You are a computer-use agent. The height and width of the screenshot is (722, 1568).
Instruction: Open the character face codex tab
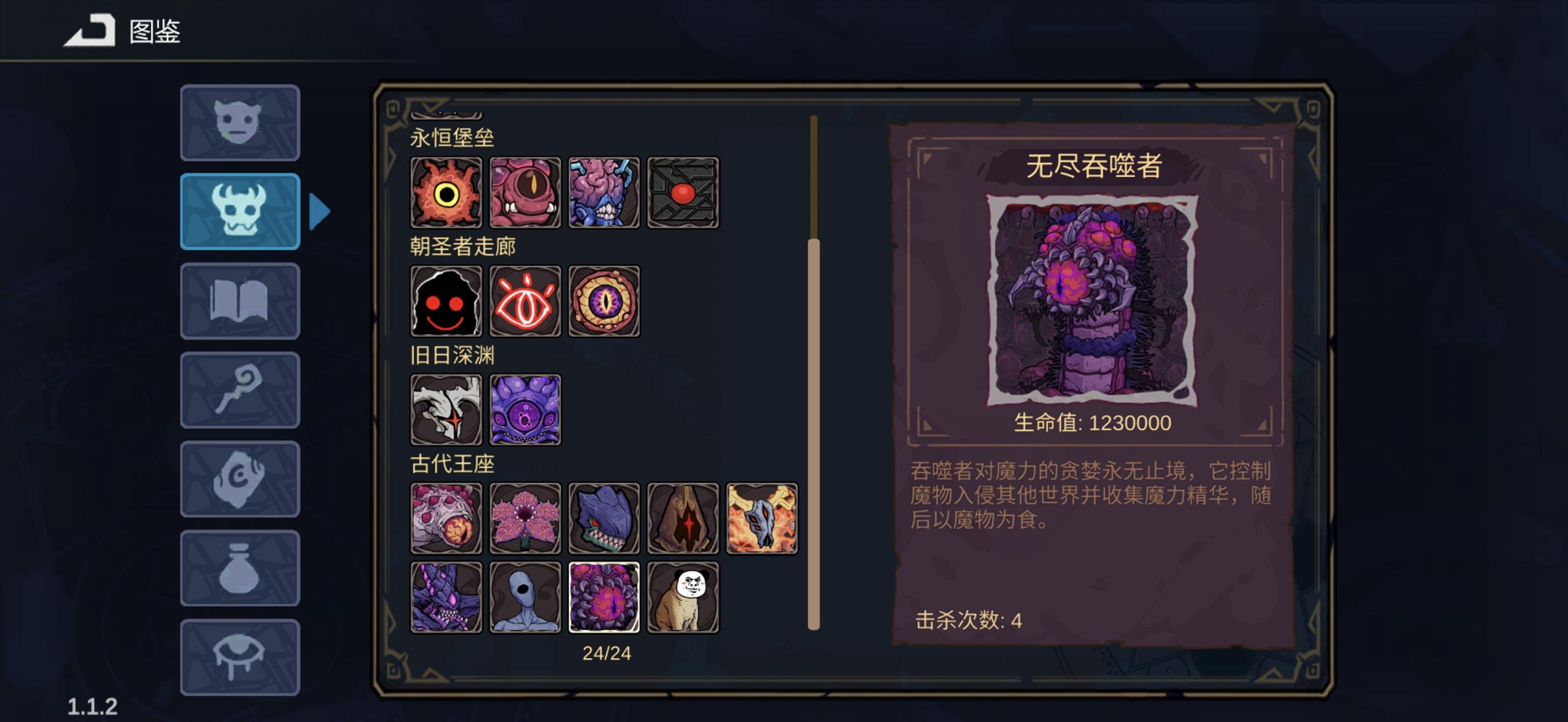coord(240,123)
